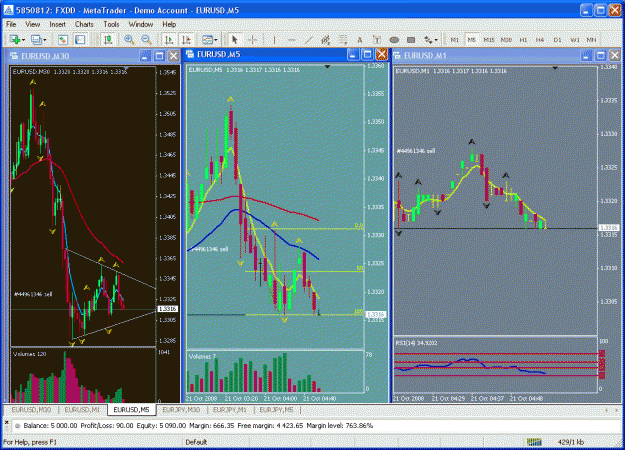This screenshot has width=625, height=450.
Task: Open the Tools menu
Action: click(x=111, y=24)
